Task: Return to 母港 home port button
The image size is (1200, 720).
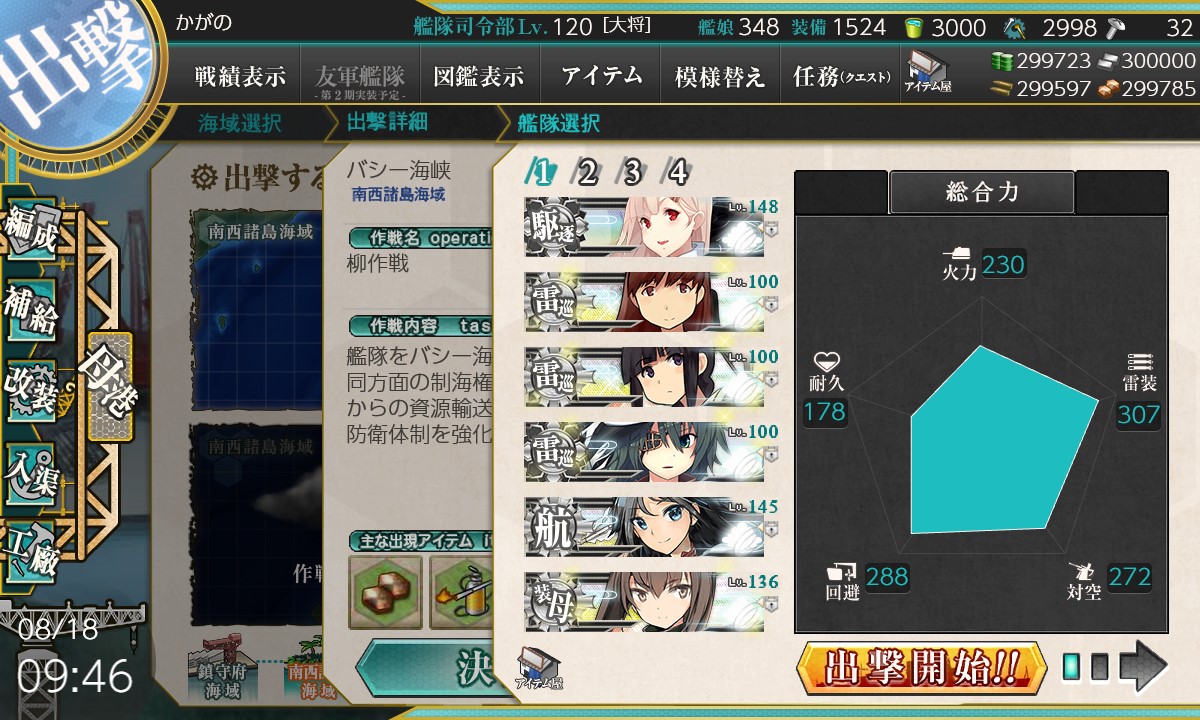Action: coord(109,388)
